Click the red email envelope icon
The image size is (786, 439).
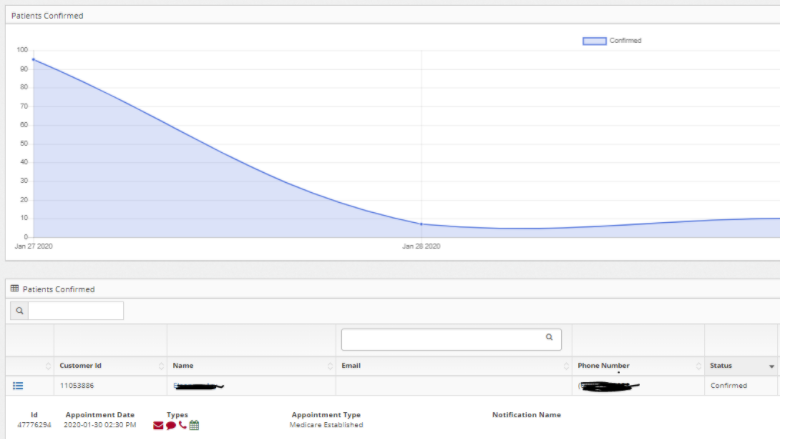158,425
